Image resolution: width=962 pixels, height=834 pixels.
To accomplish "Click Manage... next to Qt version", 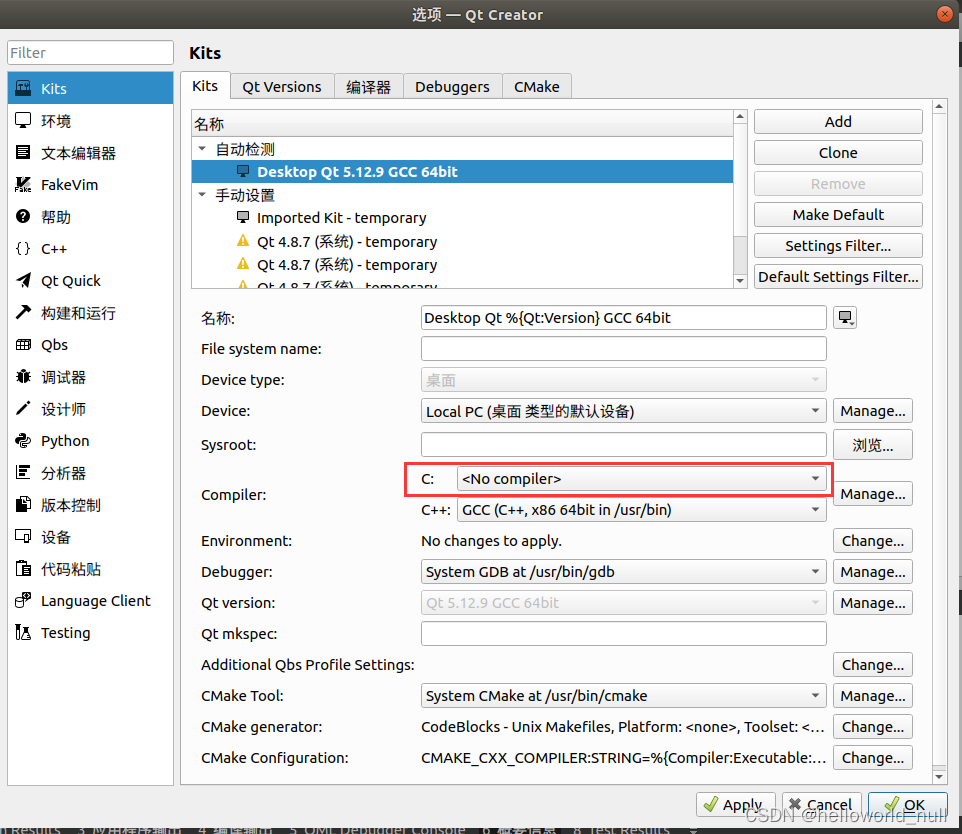I will click(x=872, y=603).
